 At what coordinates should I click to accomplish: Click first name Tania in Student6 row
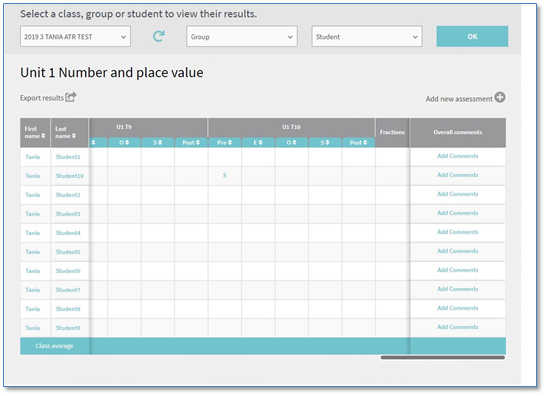tap(32, 271)
